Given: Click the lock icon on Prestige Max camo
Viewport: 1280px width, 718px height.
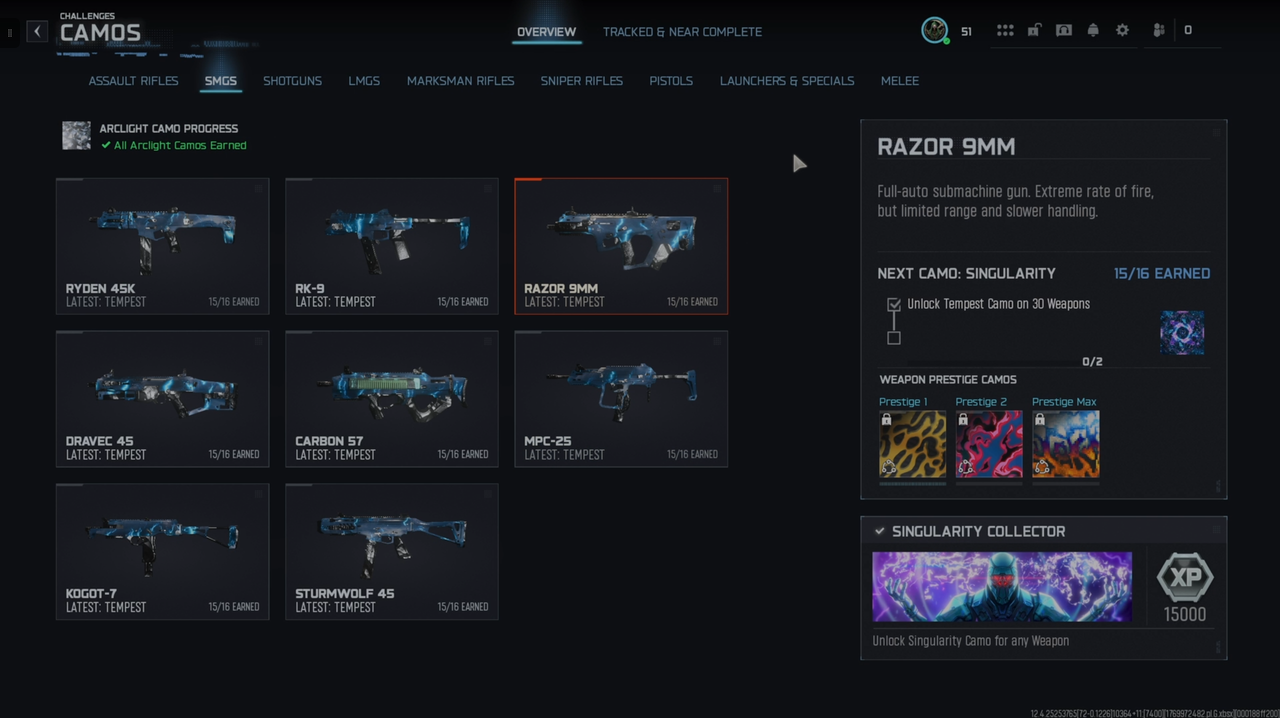Looking at the screenshot, I should click(1040, 420).
